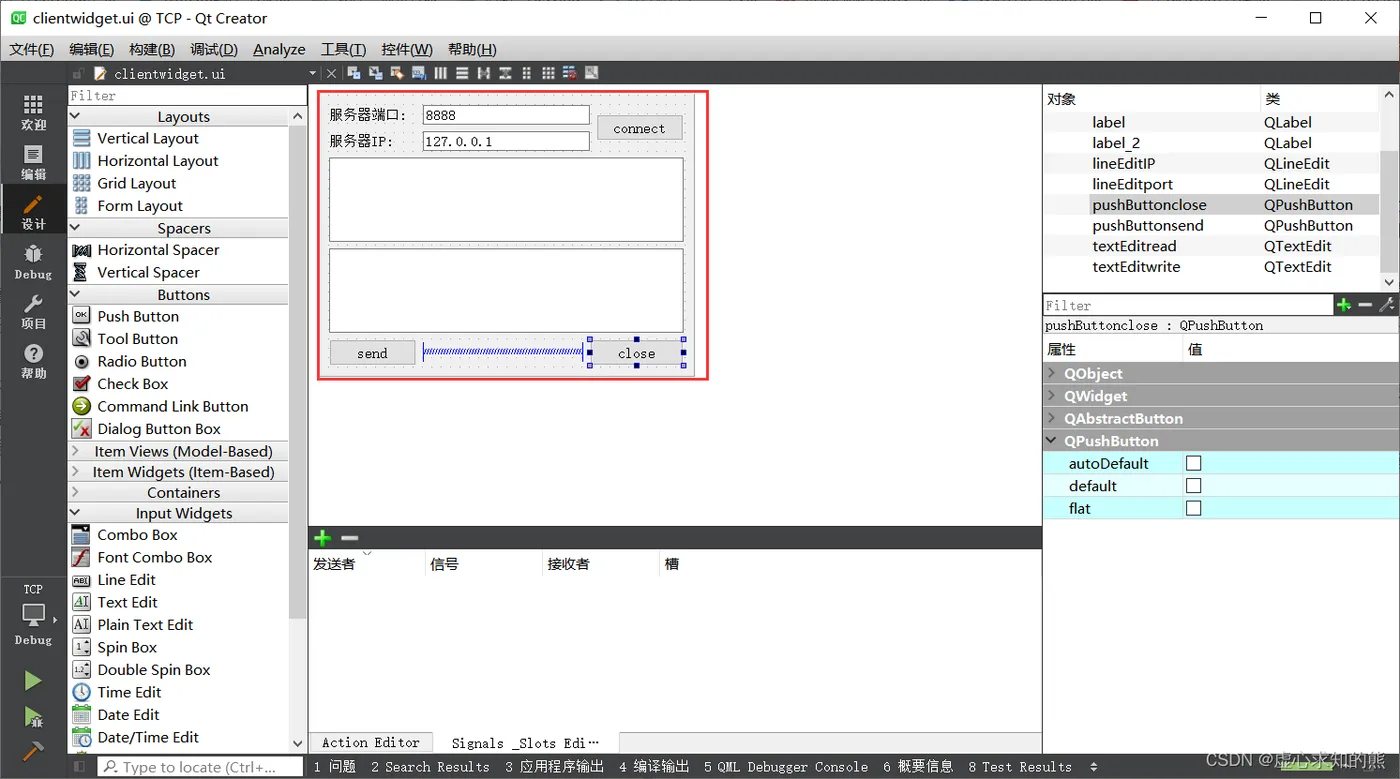1400x779 pixels.
Task: Open the 构建(B) menu
Action: [152, 49]
